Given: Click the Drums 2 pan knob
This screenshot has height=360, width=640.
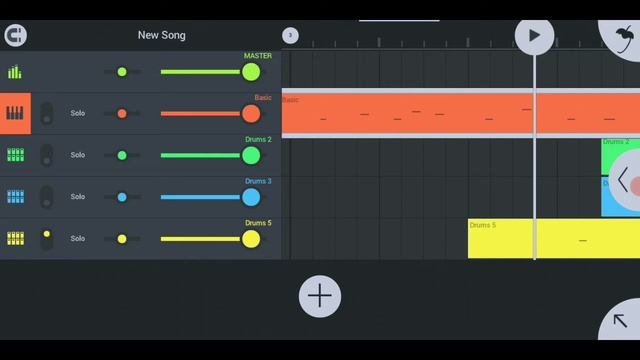Looking at the screenshot, I should pyautogui.click(x=122, y=156).
